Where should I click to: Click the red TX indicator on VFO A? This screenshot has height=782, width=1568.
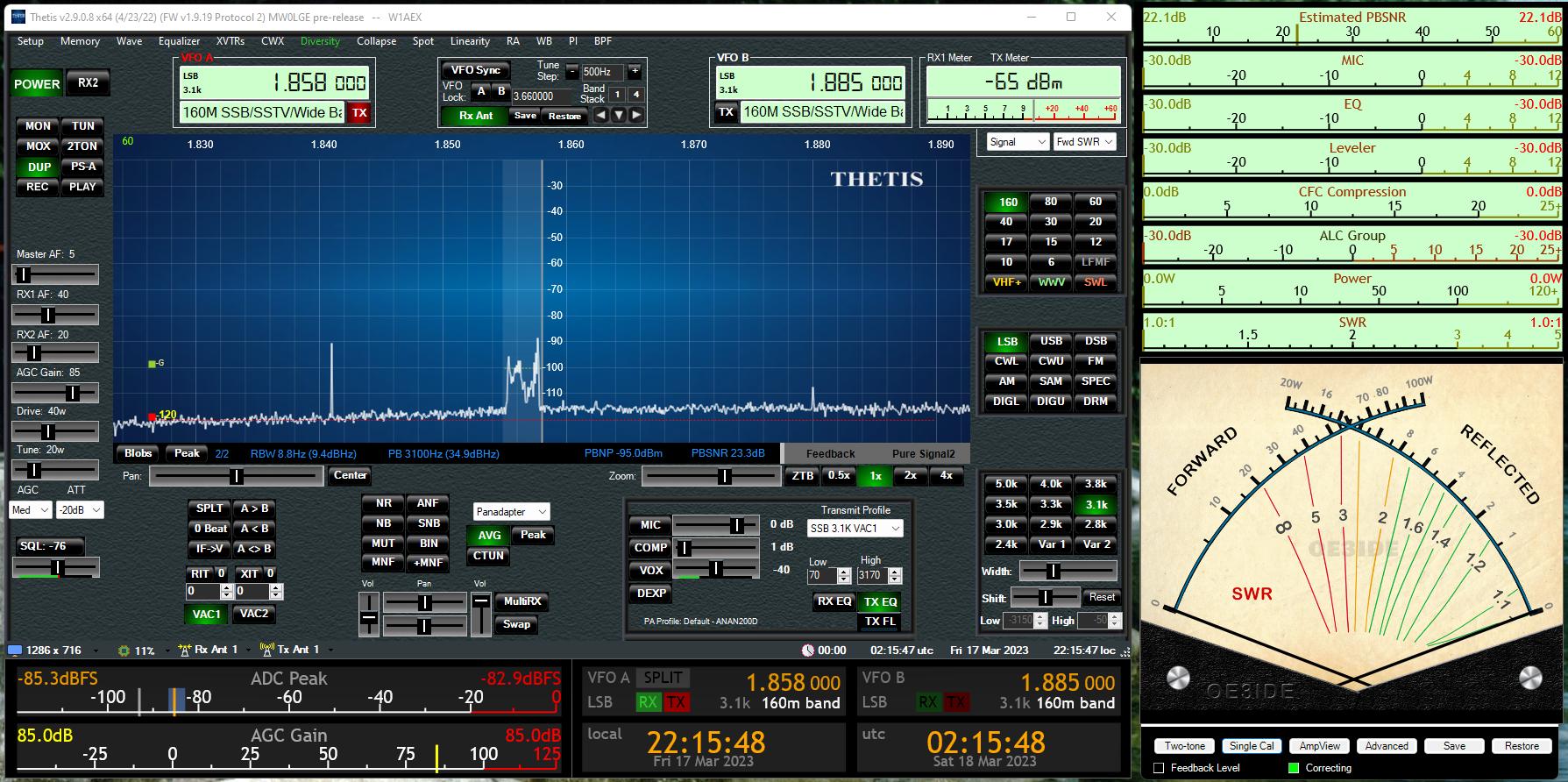coord(359,113)
